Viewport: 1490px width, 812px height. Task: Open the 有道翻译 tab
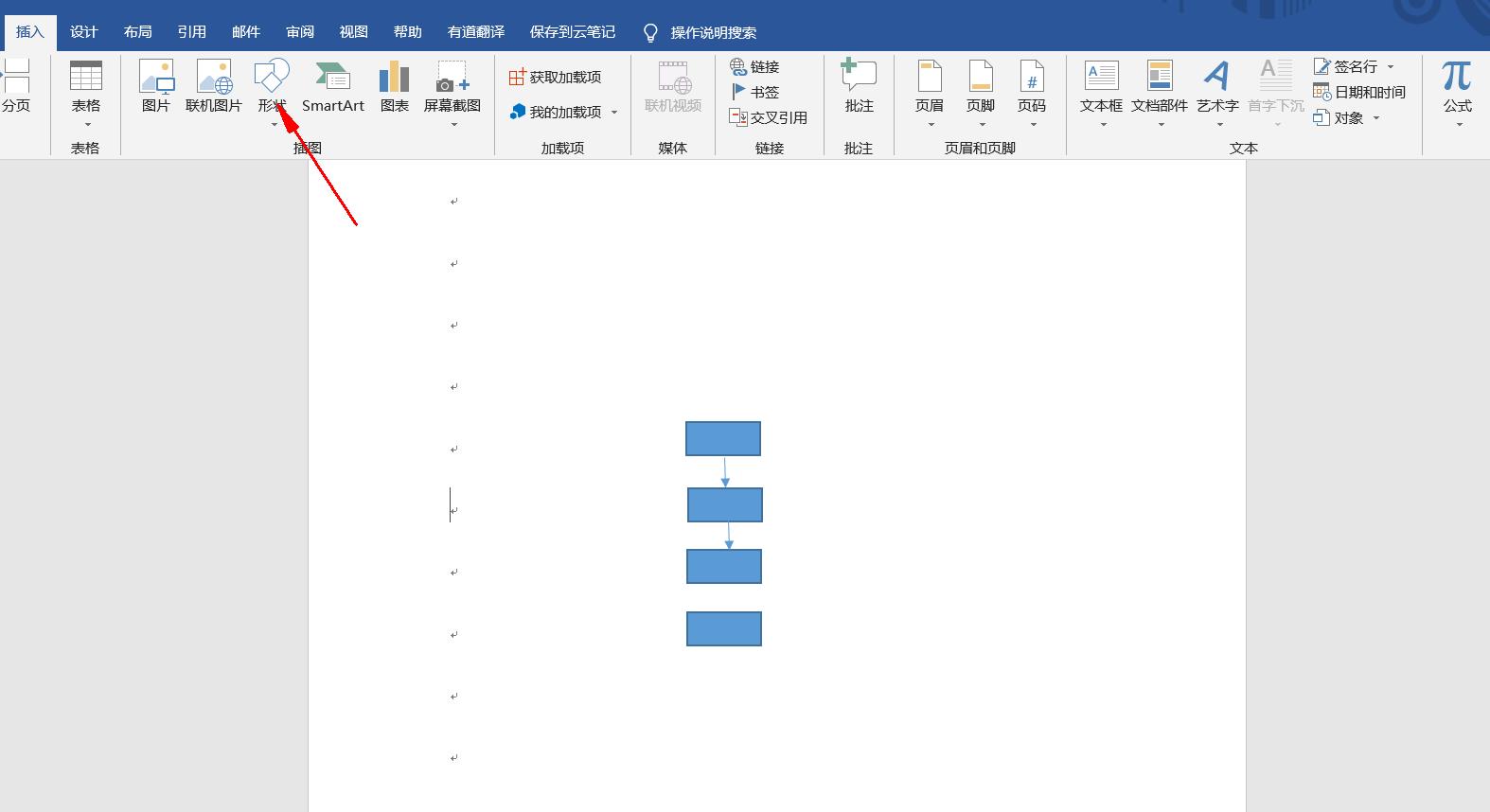(x=476, y=32)
